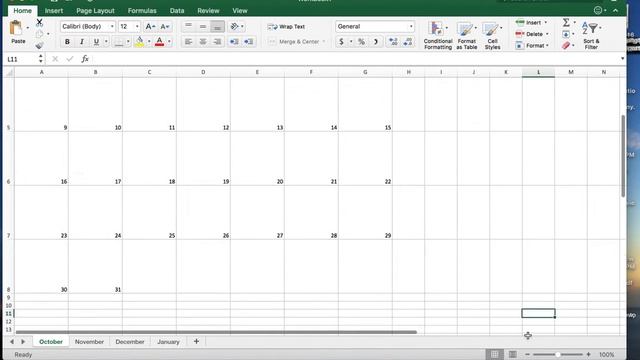This screenshot has height=360, width=640.
Task: Click the Wrap Text button
Action: point(286,27)
